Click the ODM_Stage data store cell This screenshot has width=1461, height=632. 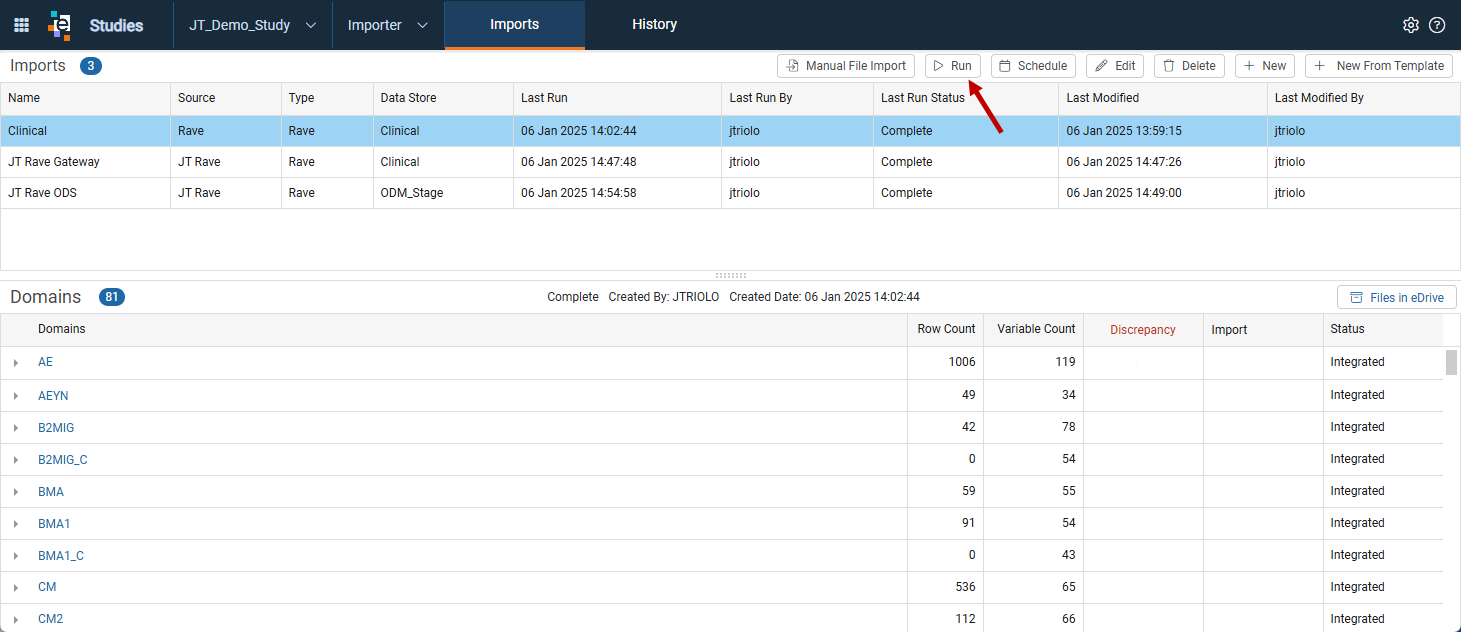pyautogui.click(x=443, y=193)
